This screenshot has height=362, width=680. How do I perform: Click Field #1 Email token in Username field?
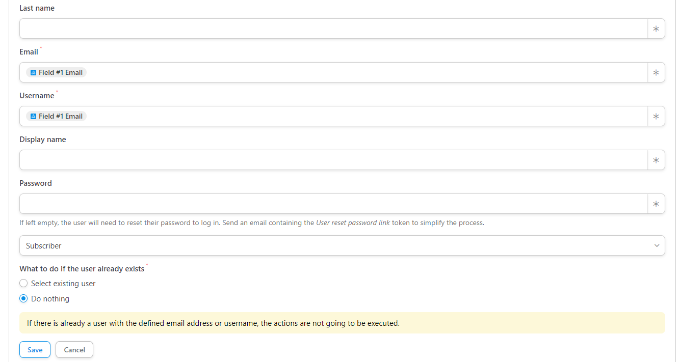[x=56, y=117]
